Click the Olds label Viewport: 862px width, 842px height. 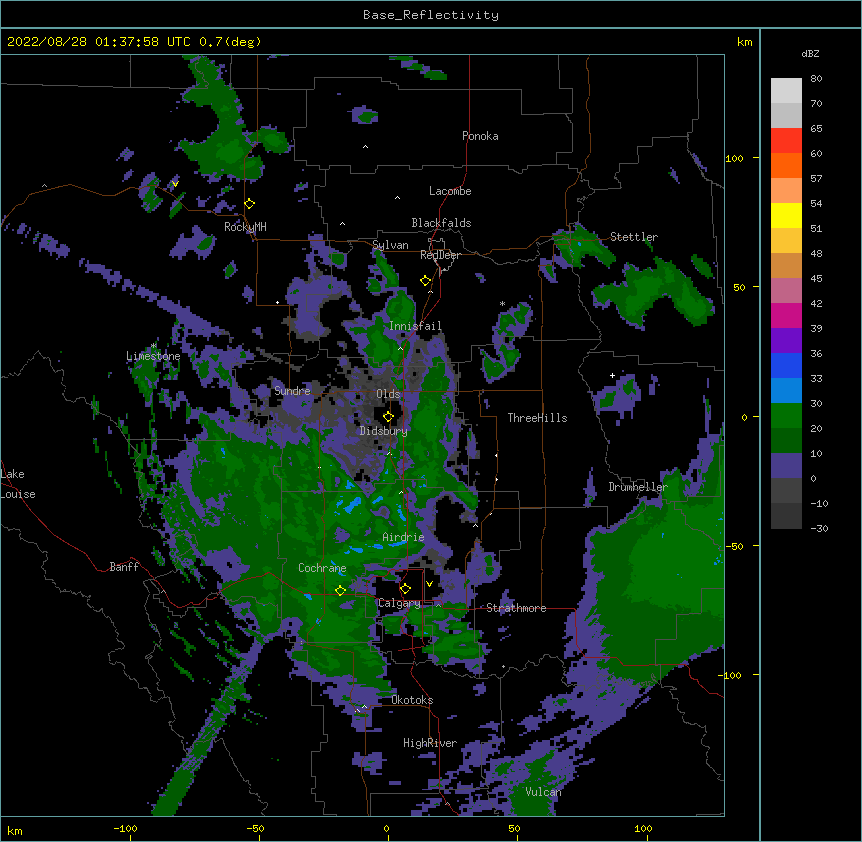pos(388,394)
